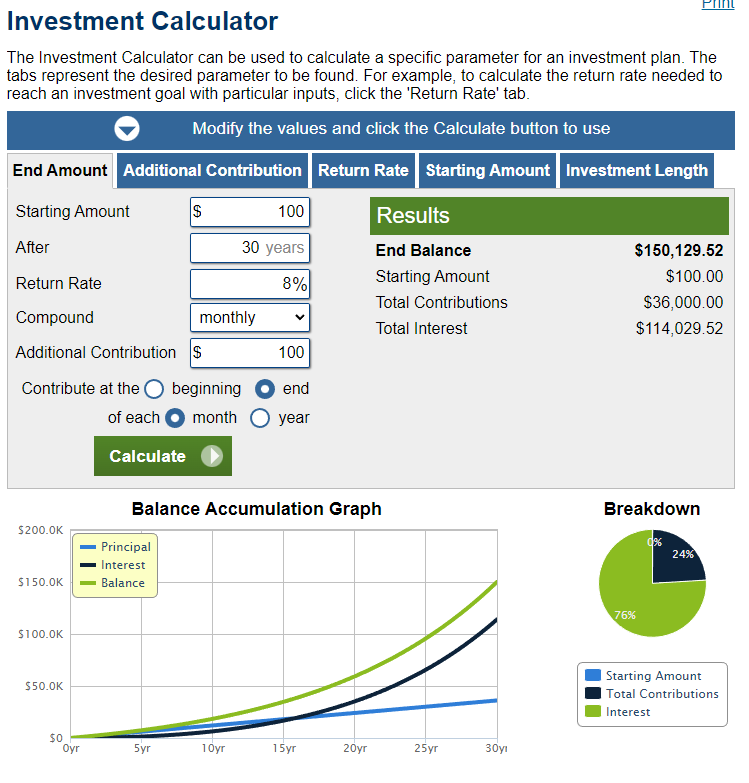Click the Print link

click(x=717, y=5)
